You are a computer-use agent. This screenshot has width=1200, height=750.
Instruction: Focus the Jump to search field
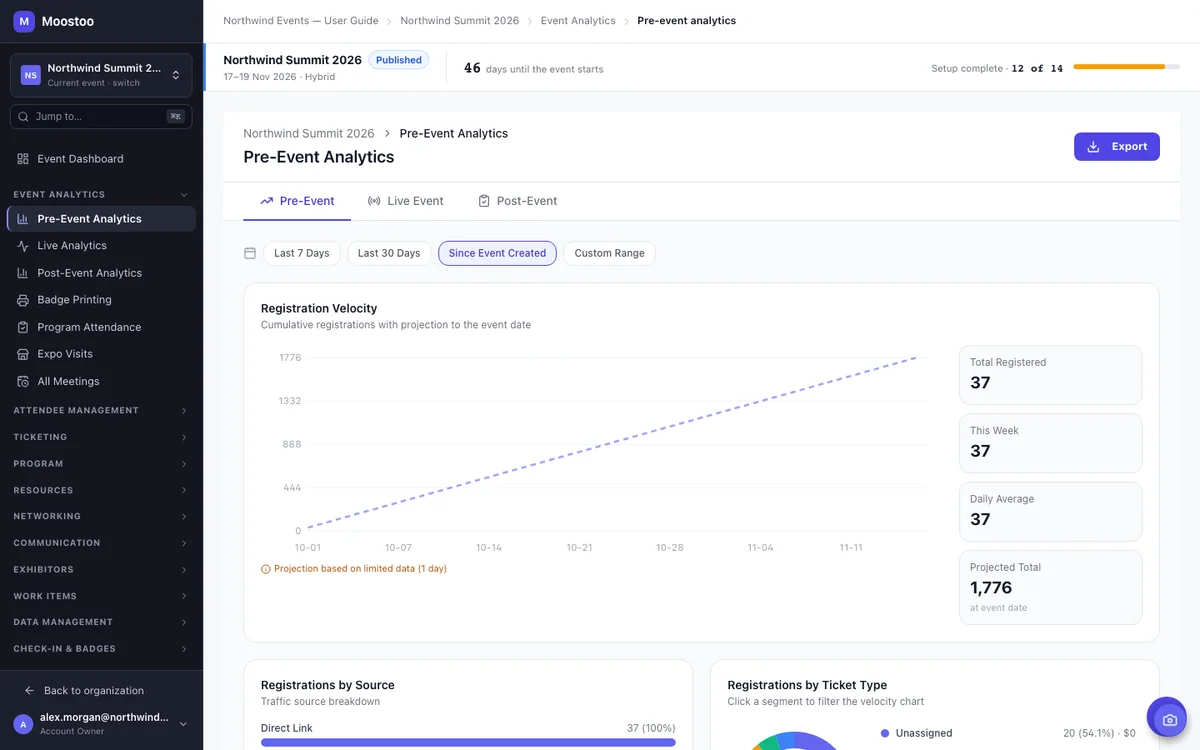101,117
